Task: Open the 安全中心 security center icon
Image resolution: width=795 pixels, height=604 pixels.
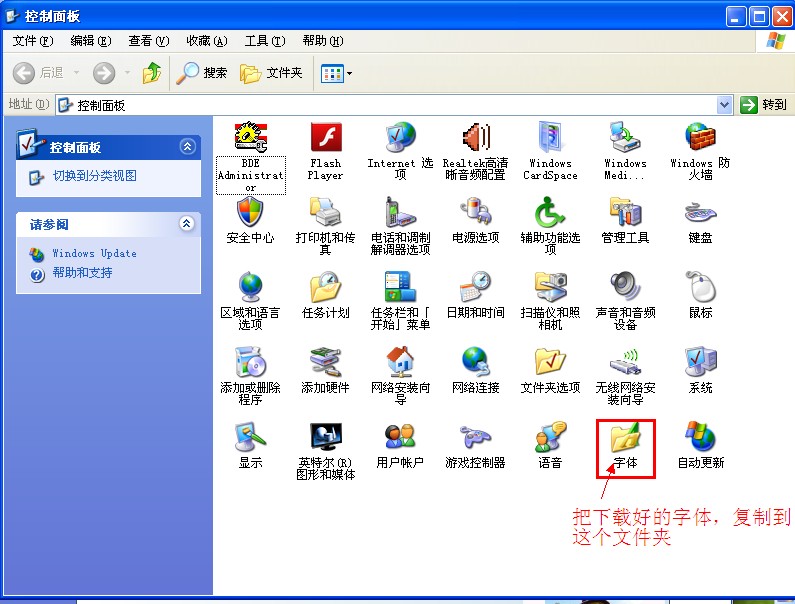Action: pyautogui.click(x=250, y=213)
